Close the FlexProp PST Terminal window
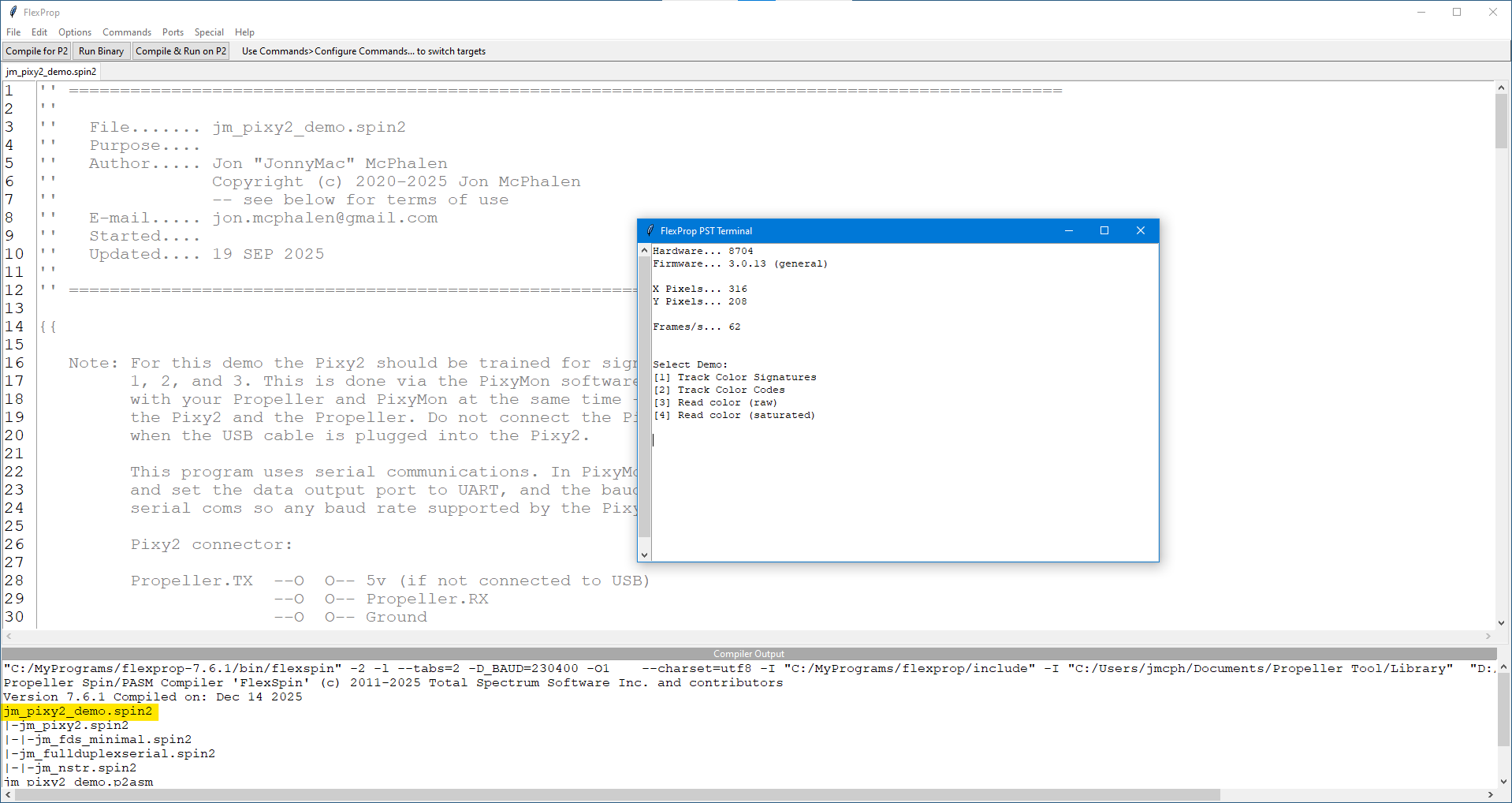 (x=1140, y=230)
